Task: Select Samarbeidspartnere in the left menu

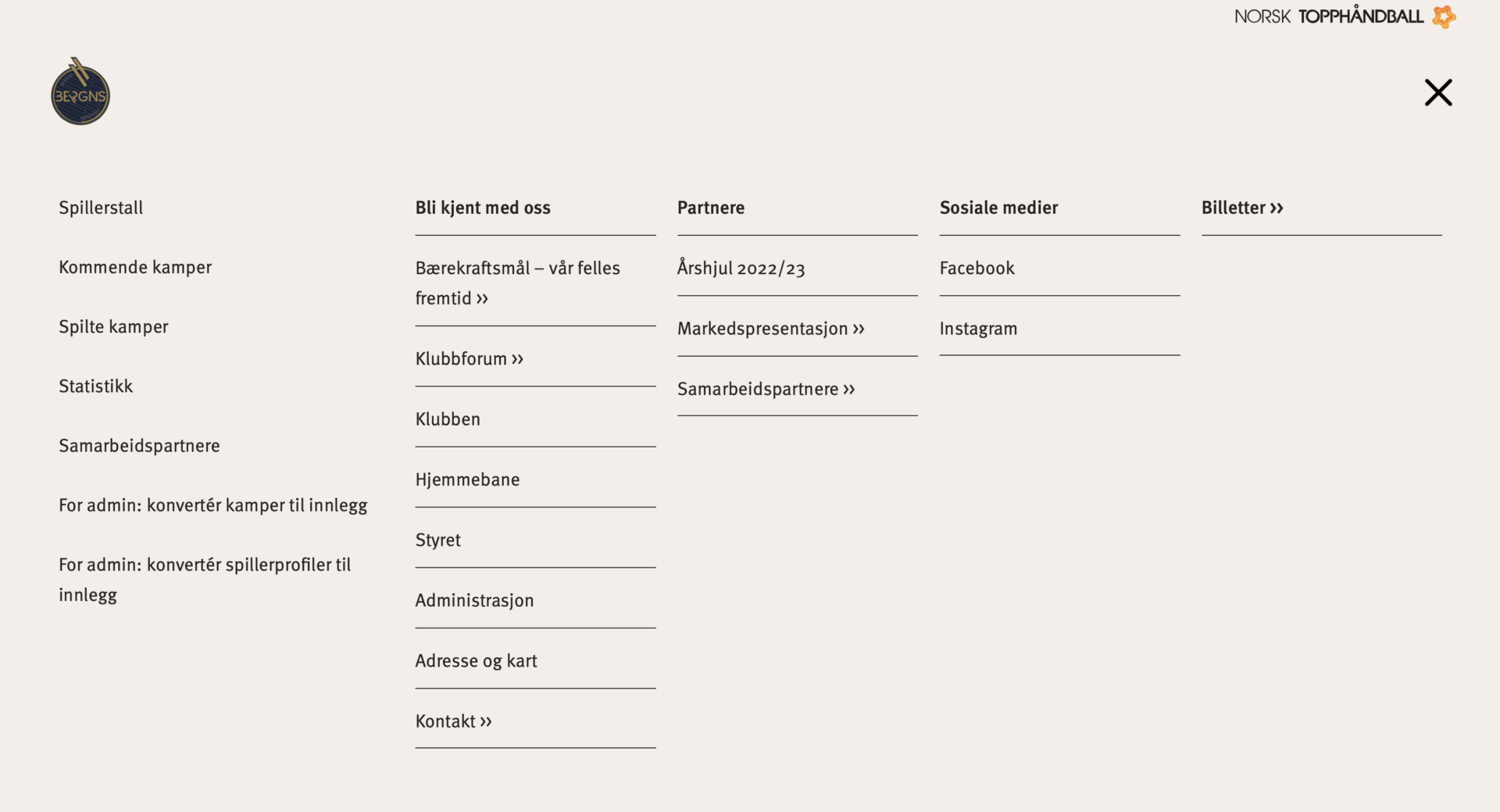Action: [139, 445]
